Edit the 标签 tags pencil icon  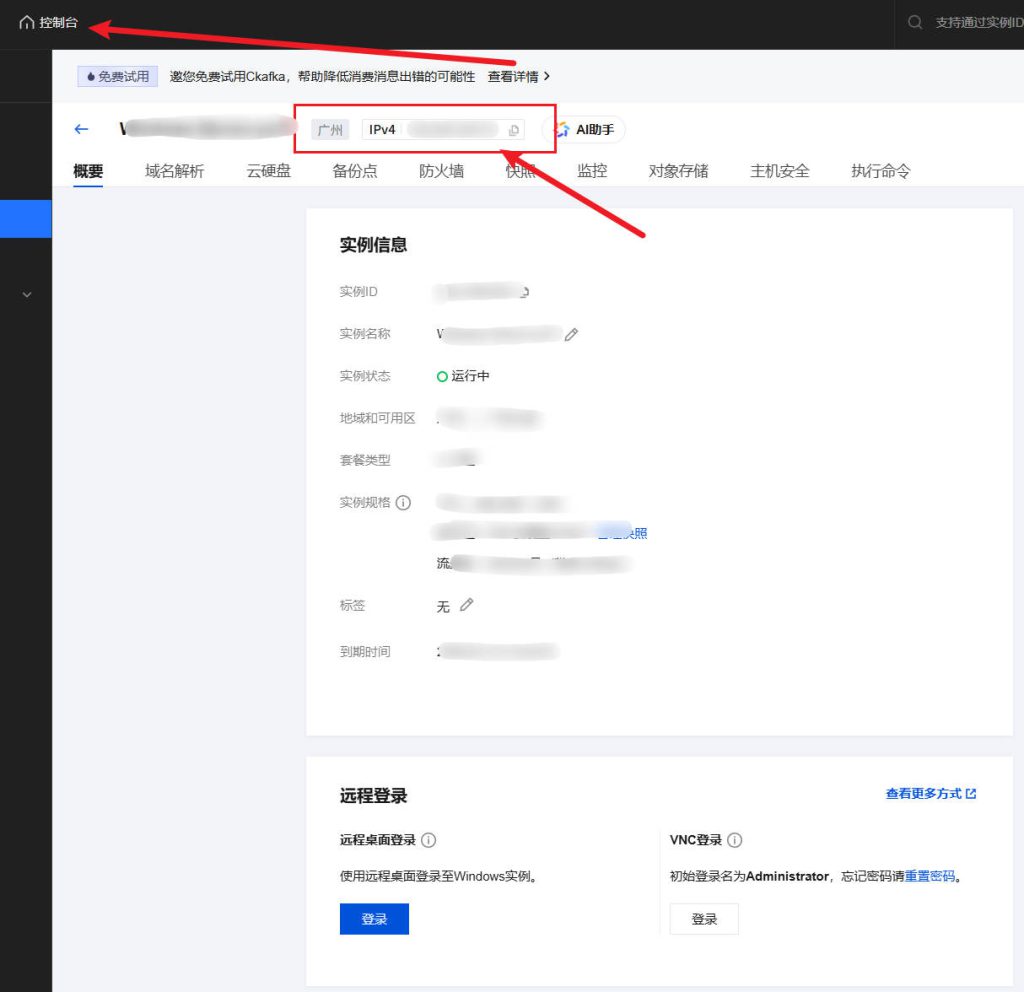[x=466, y=605]
